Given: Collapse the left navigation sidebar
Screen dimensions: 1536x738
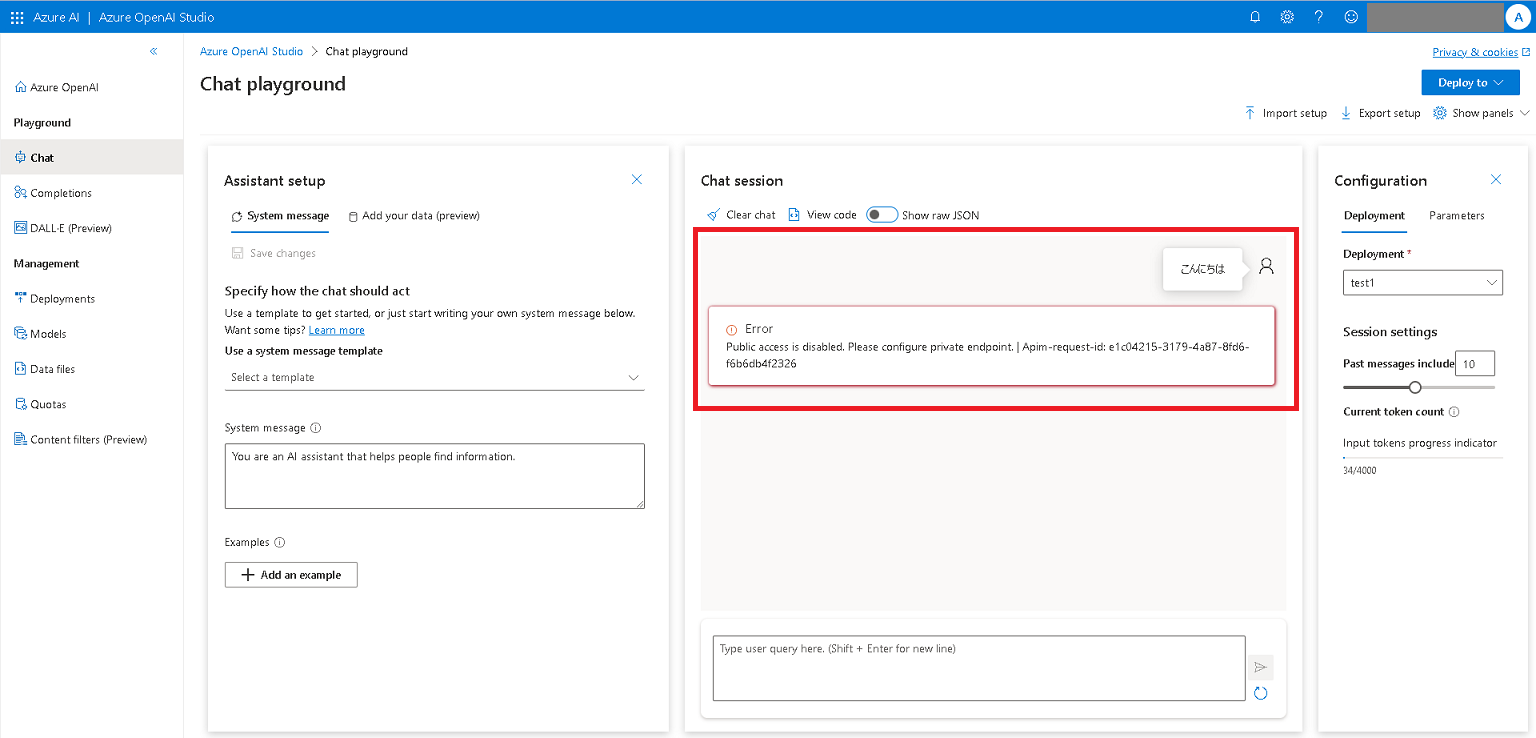Looking at the screenshot, I should (x=153, y=51).
